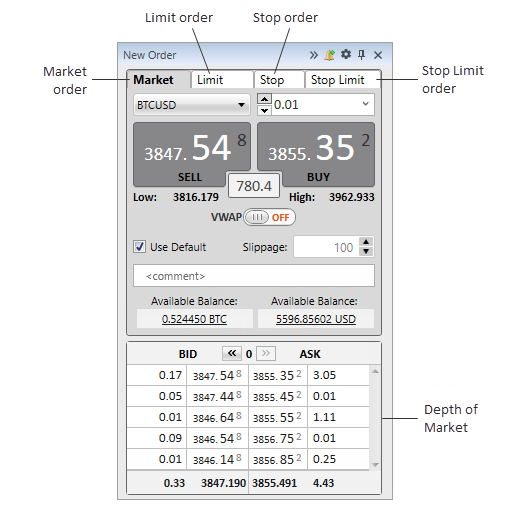Click the BUY button at 3855.35
The height and width of the screenshot is (510, 510).
pos(316,154)
